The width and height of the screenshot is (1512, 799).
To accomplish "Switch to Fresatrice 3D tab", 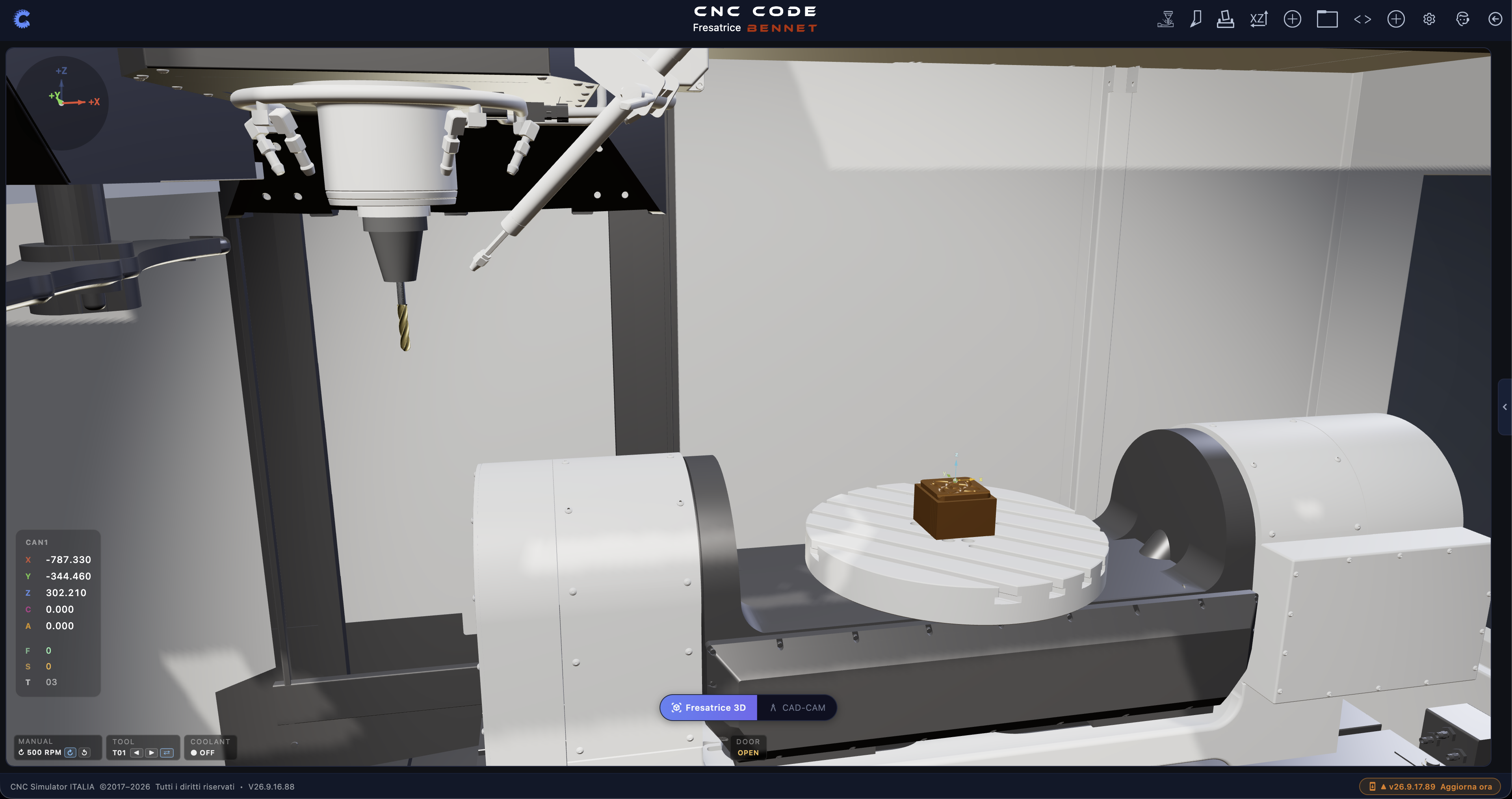I will pos(708,708).
